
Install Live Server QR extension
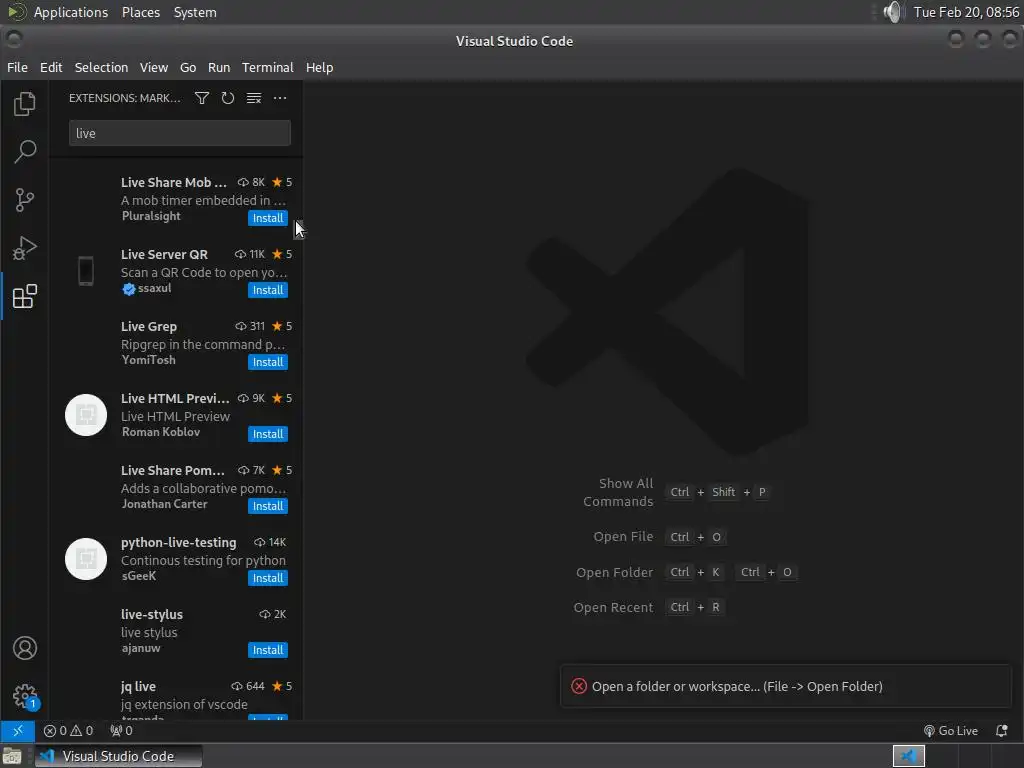(x=268, y=290)
